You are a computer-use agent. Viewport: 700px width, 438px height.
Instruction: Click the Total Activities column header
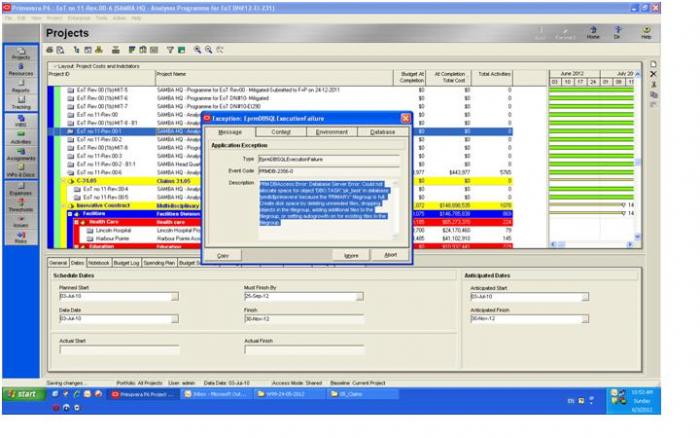(494, 78)
